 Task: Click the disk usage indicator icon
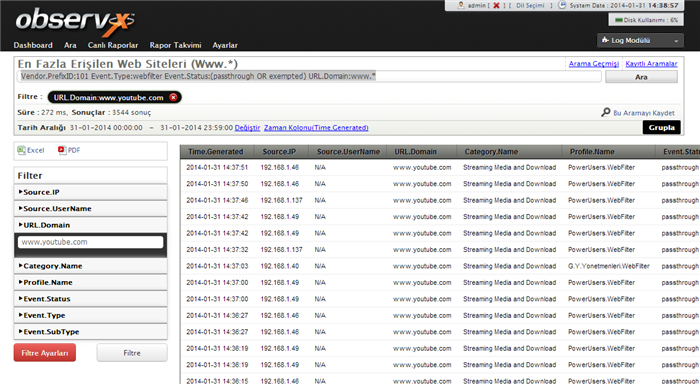click(619, 20)
